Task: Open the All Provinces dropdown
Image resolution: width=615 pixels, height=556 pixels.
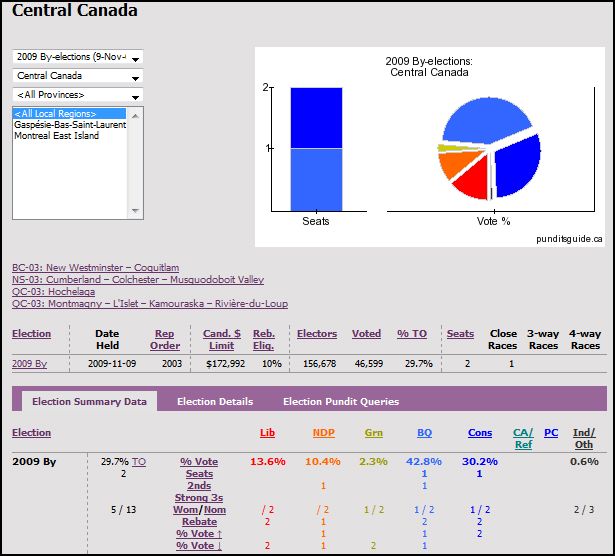Action: point(78,95)
